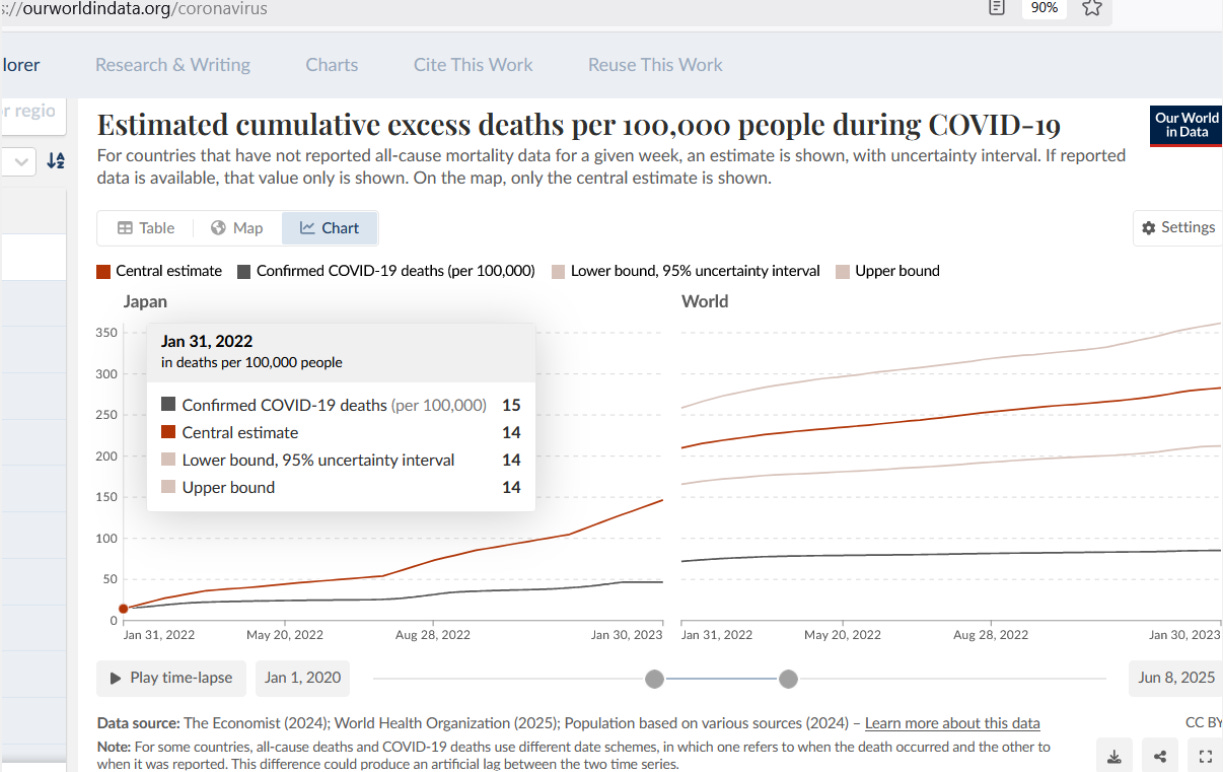The image size is (1223, 772).
Task: Switch to Table view
Action: (x=146, y=228)
